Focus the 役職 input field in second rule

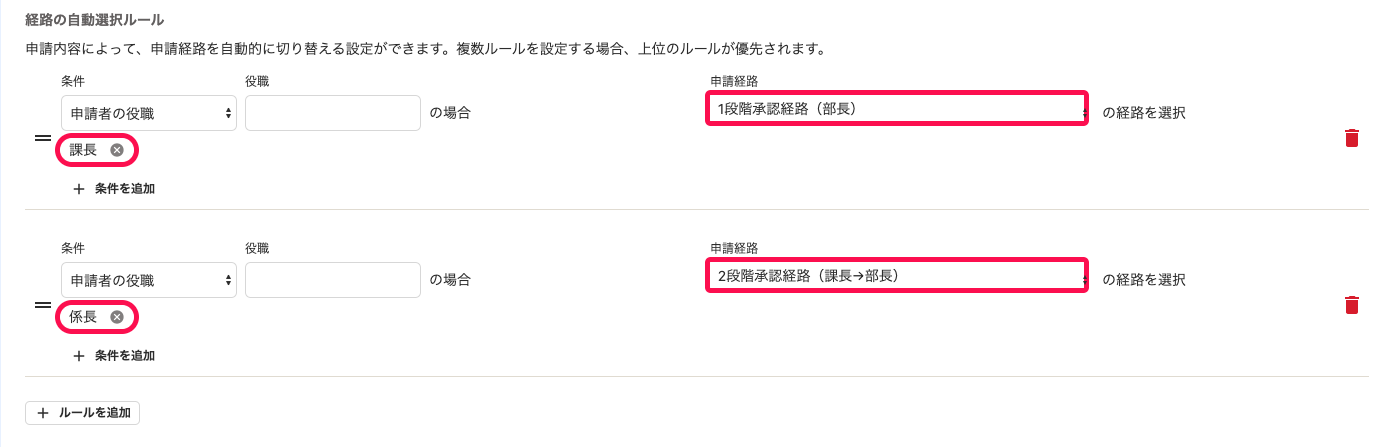click(x=333, y=280)
